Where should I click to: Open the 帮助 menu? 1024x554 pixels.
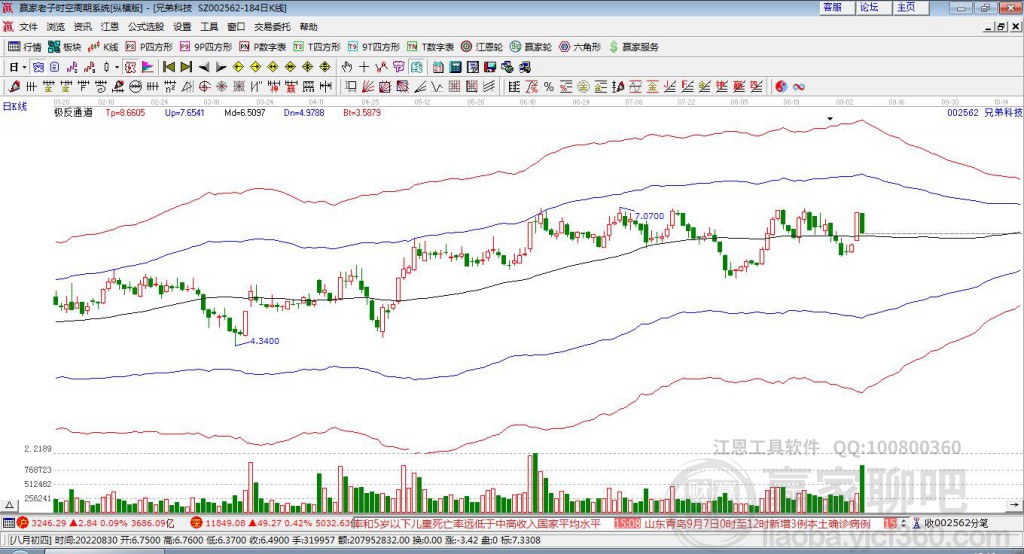pos(308,27)
